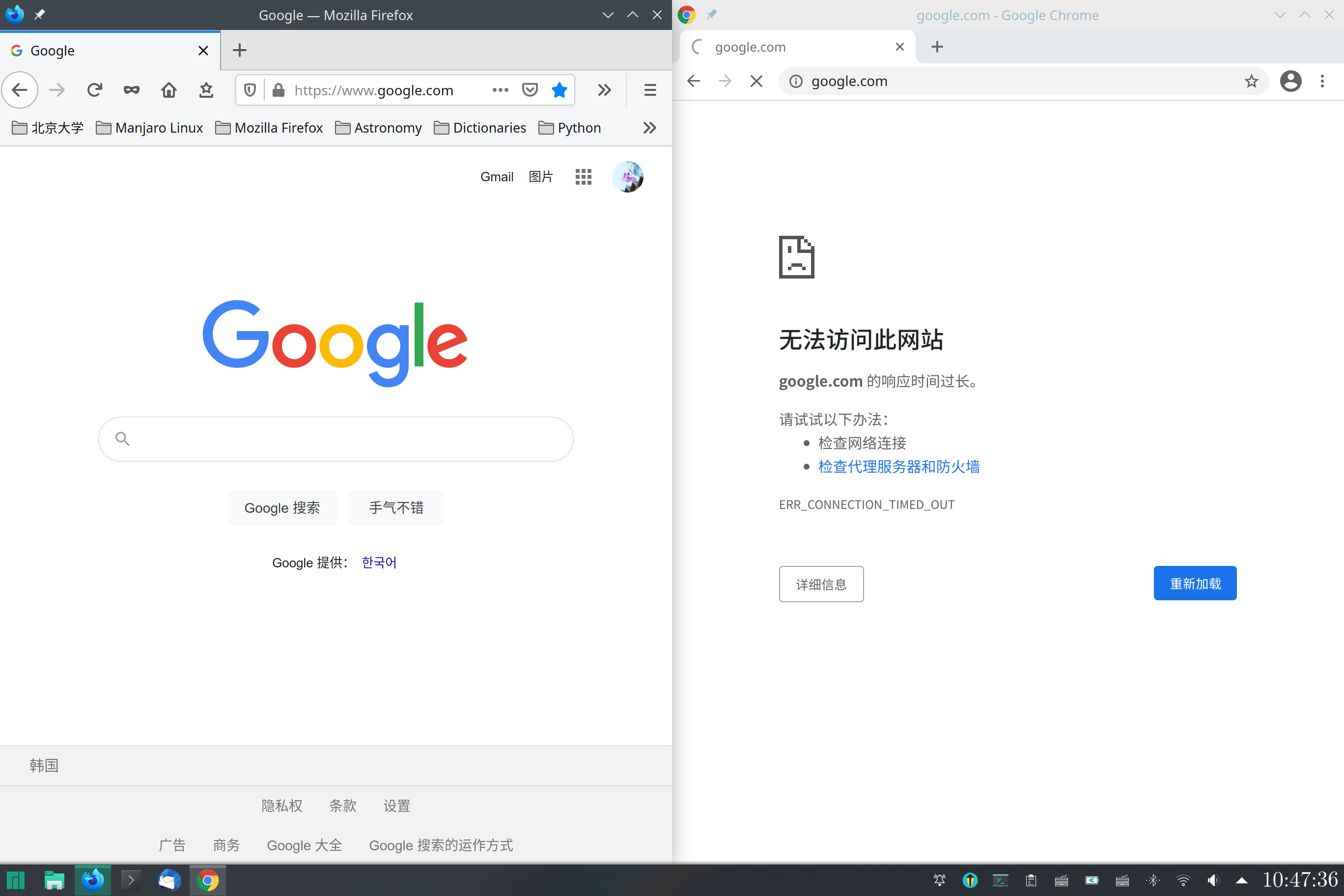Screen dimensions: 1344x896
Task: Open the Bluetooth tray icon
Action: (1152, 880)
